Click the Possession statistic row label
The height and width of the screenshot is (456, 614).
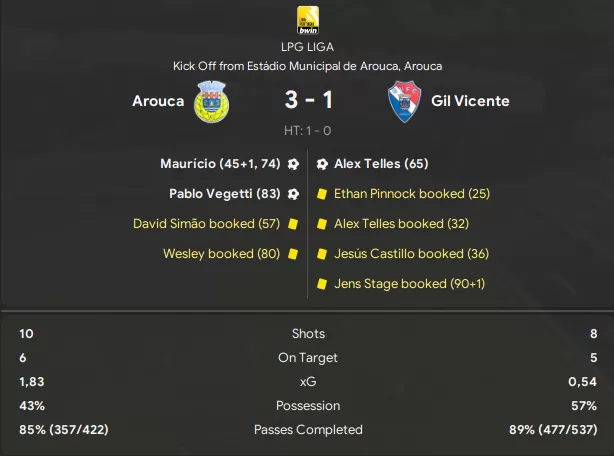tap(308, 406)
